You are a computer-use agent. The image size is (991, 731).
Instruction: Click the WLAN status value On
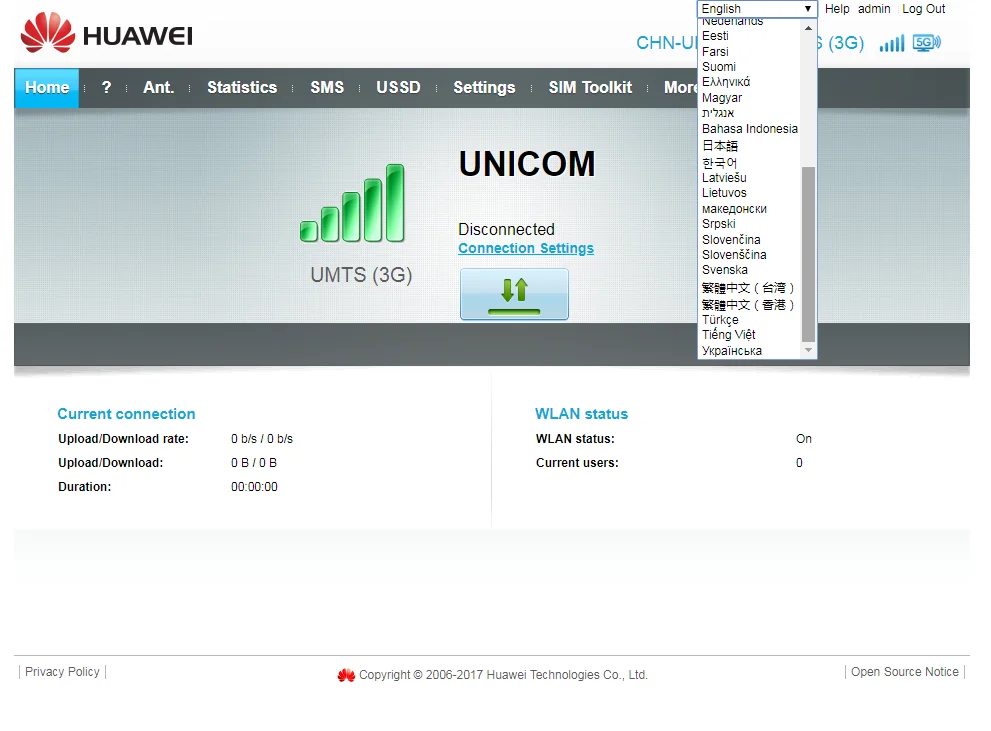[803, 439]
